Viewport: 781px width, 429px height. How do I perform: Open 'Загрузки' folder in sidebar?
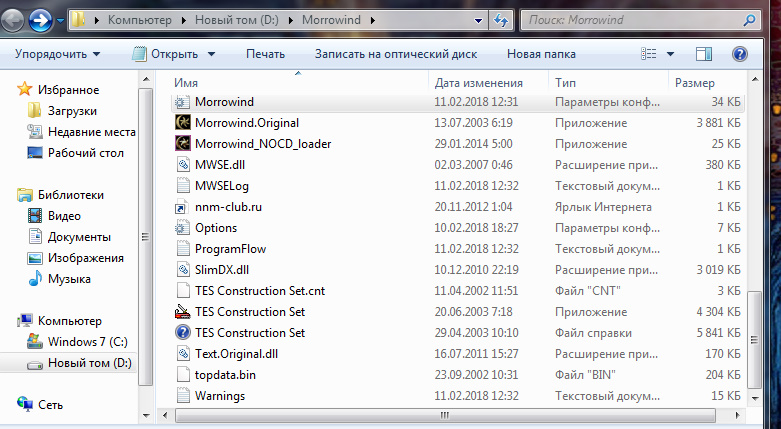(72, 111)
